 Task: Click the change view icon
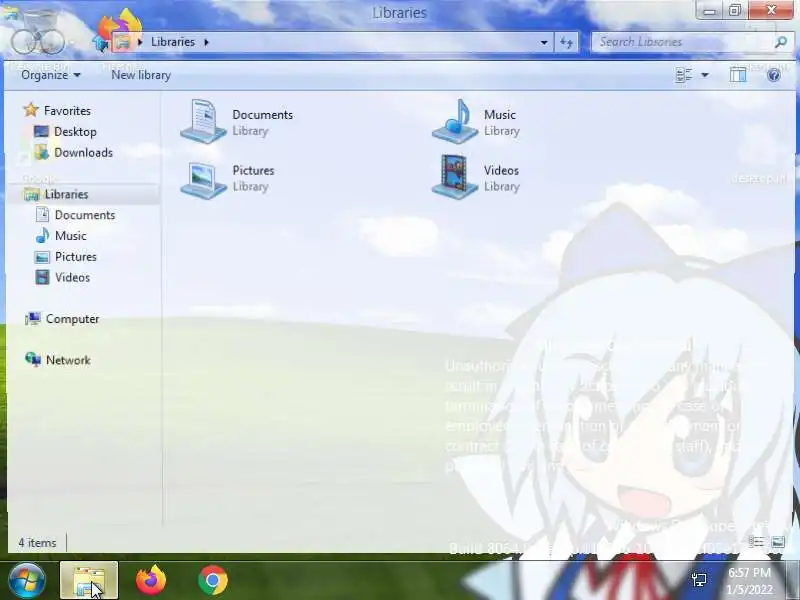684,75
